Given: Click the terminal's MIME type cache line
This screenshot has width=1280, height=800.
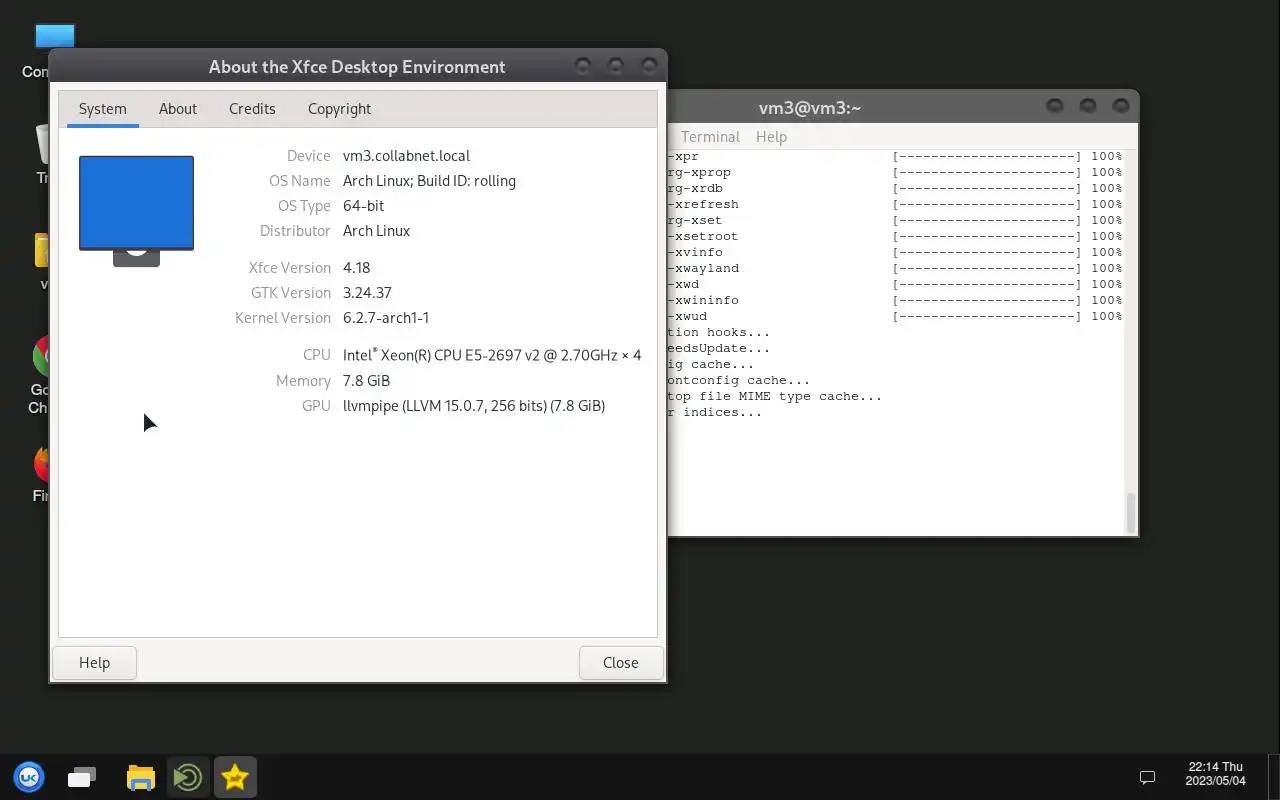Looking at the screenshot, I should (775, 396).
